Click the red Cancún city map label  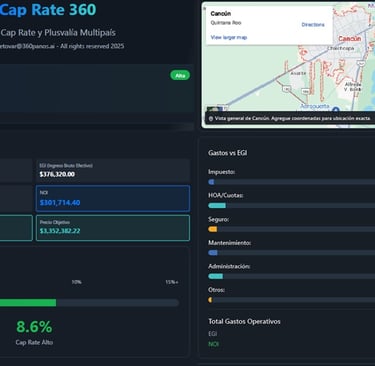click(350, 39)
